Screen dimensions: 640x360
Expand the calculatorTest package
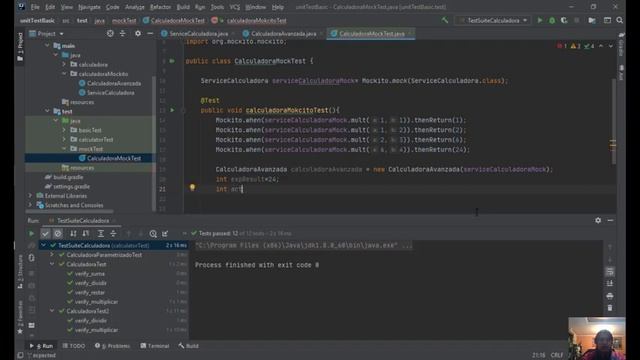coord(64,140)
